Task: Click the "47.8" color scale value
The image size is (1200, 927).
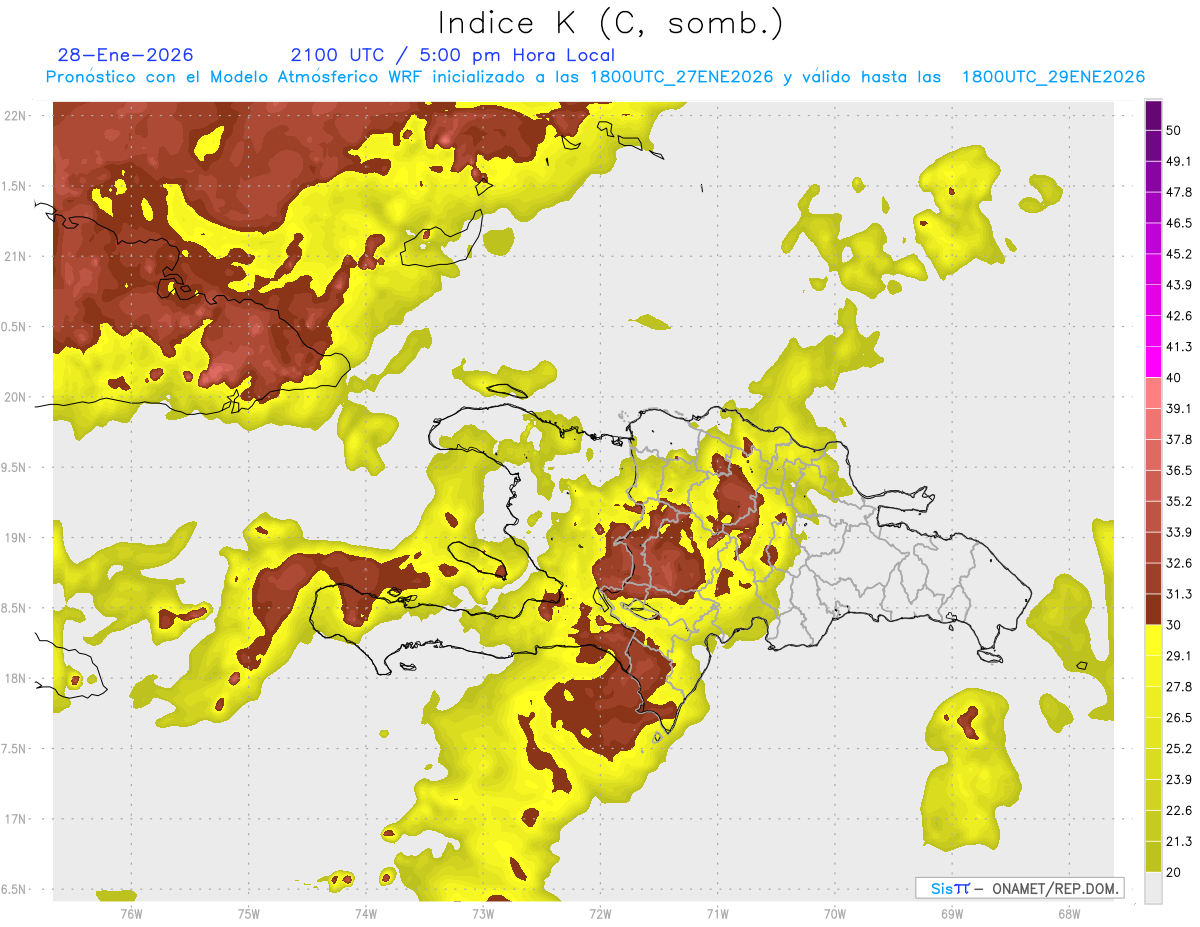Action: (1179, 192)
